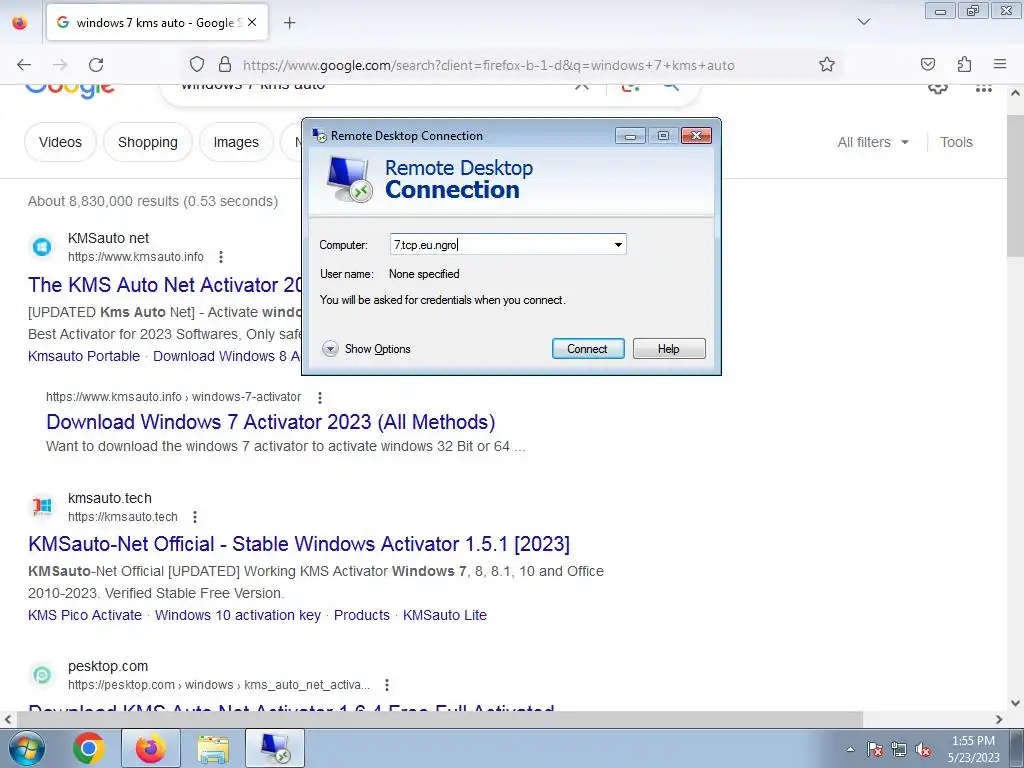Open the clock showing 1:55 PM
This screenshot has width=1024, height=768.
tap(973, 749)
